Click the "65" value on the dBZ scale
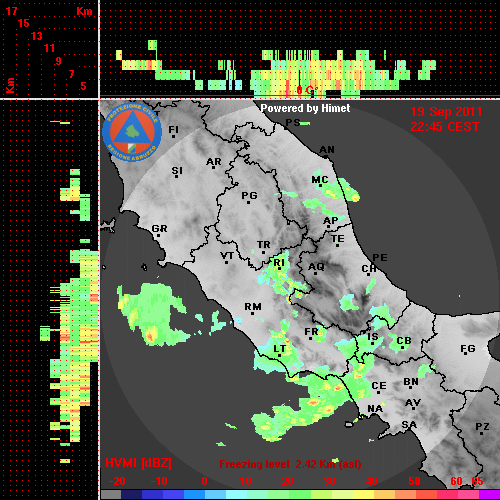Screen dimensions: 500x500 [477, 481]
